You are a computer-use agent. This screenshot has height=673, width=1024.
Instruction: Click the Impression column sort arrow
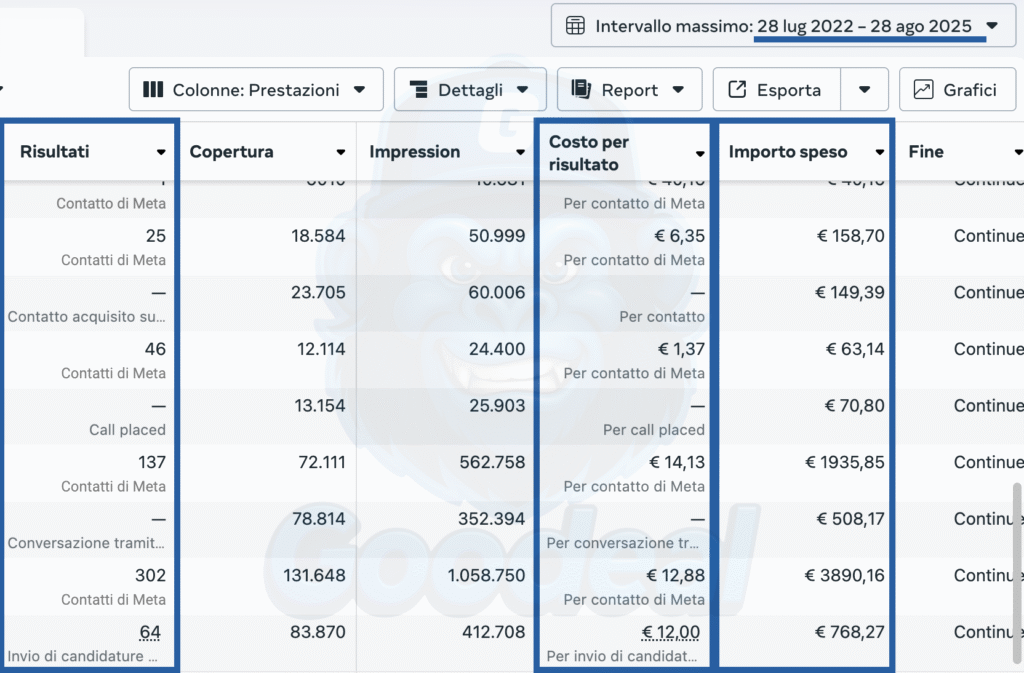pyautogui.click(x=520, y=153)
